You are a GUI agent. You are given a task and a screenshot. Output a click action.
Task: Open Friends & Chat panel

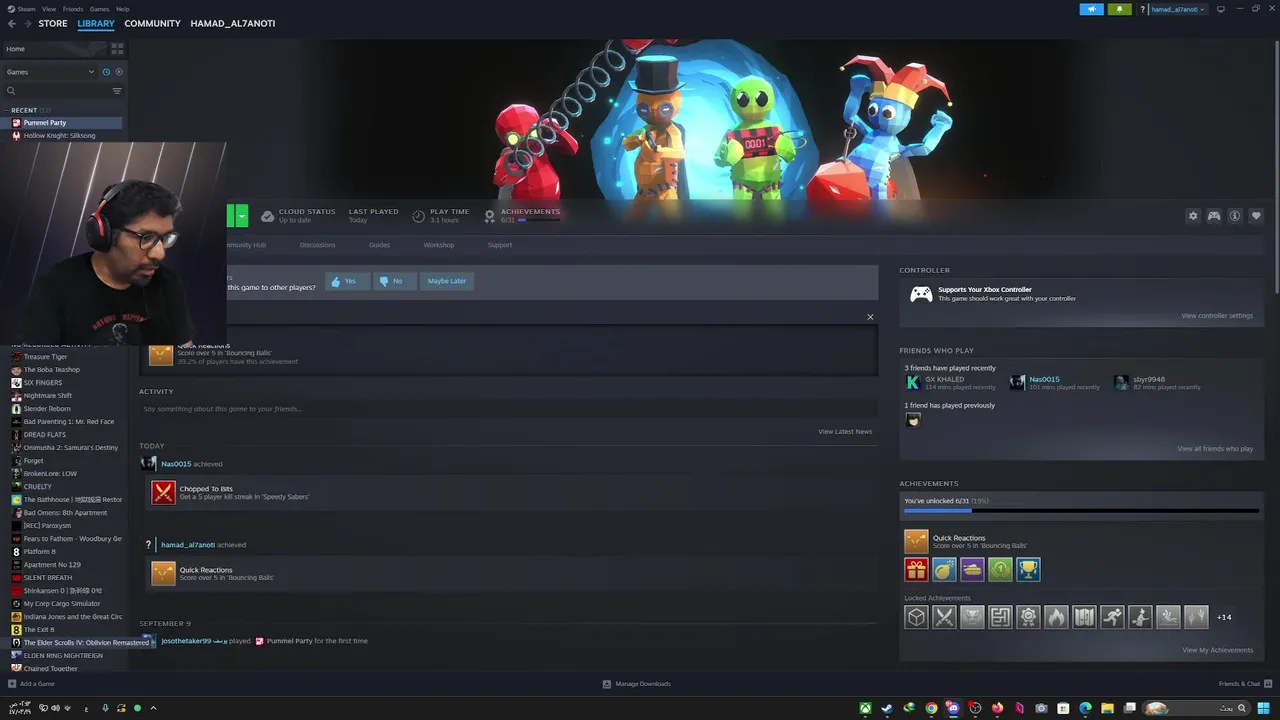(x=1245, y=684)
